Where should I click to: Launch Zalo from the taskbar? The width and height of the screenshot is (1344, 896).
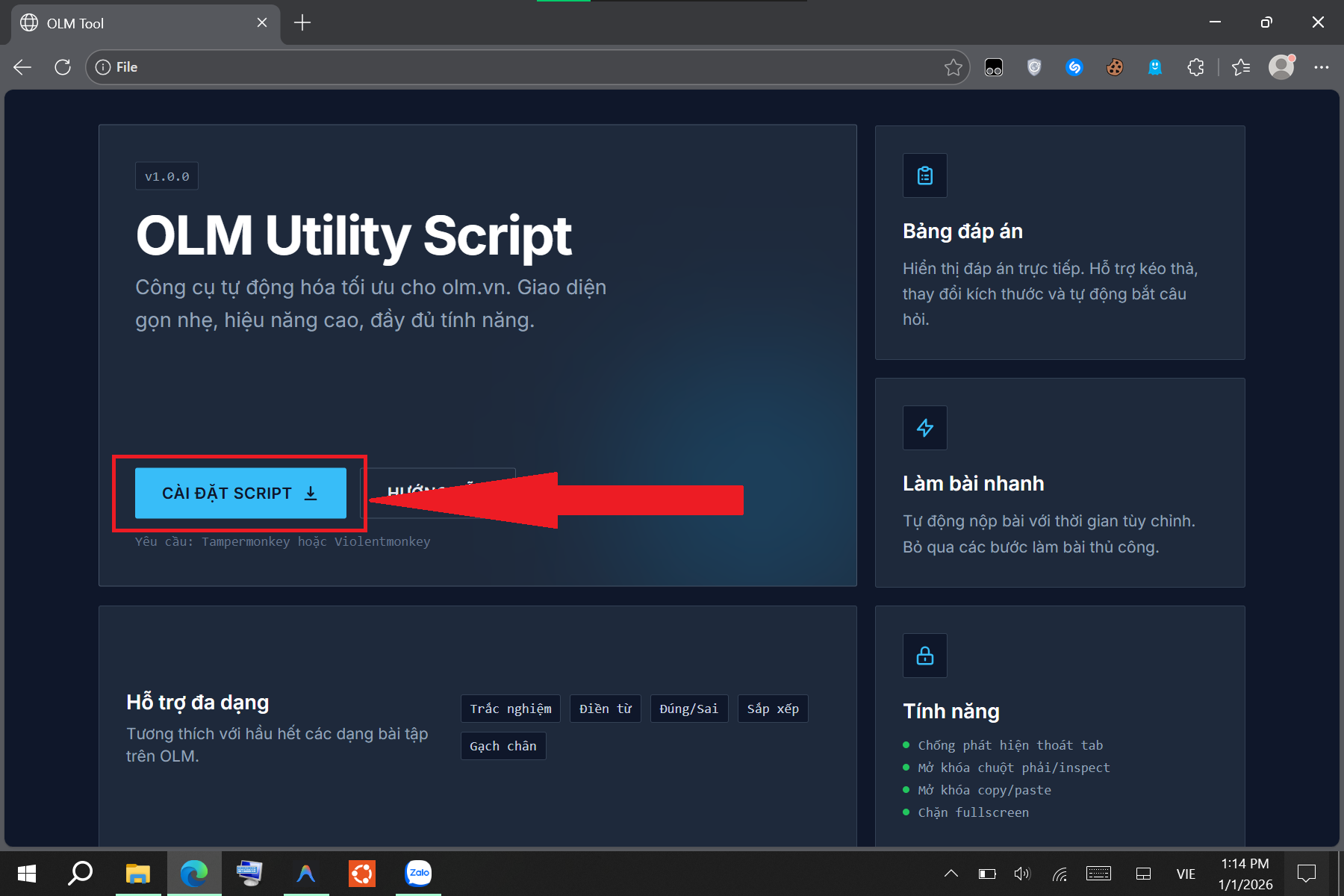pos(417,873)
